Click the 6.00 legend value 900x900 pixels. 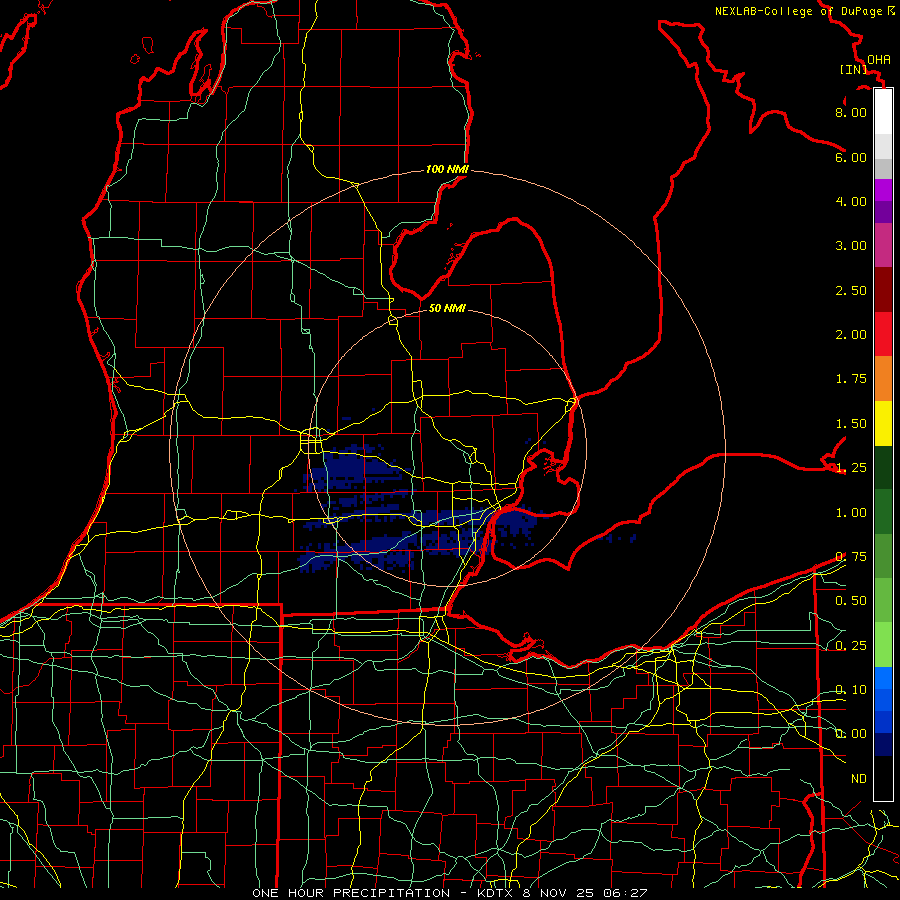[851, 157]
